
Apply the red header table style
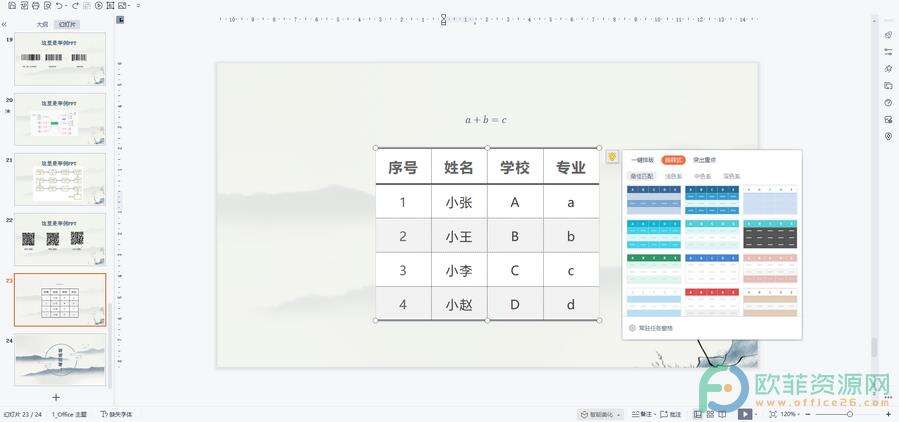coord(712,302)
